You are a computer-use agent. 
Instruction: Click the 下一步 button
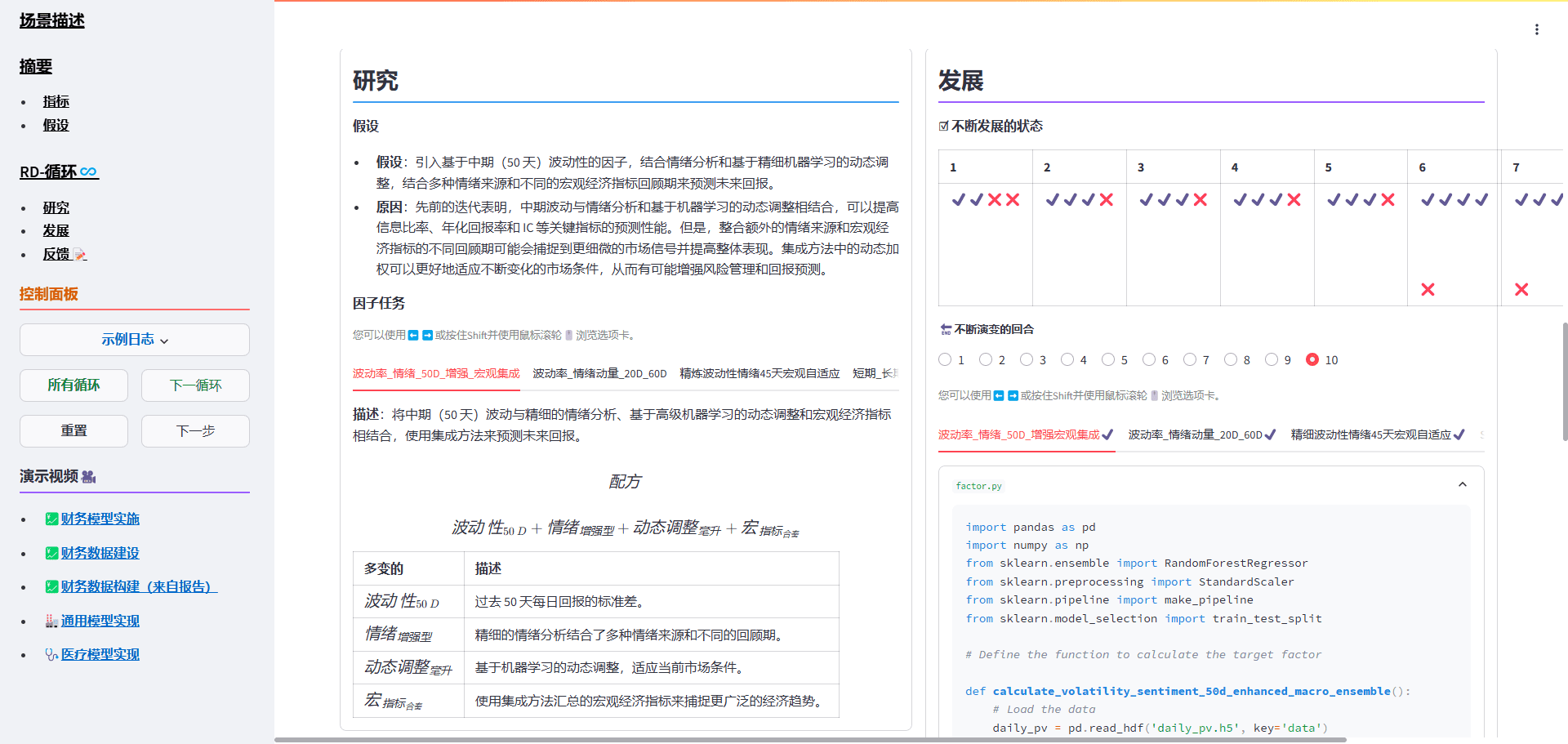(x=195, y=431)
